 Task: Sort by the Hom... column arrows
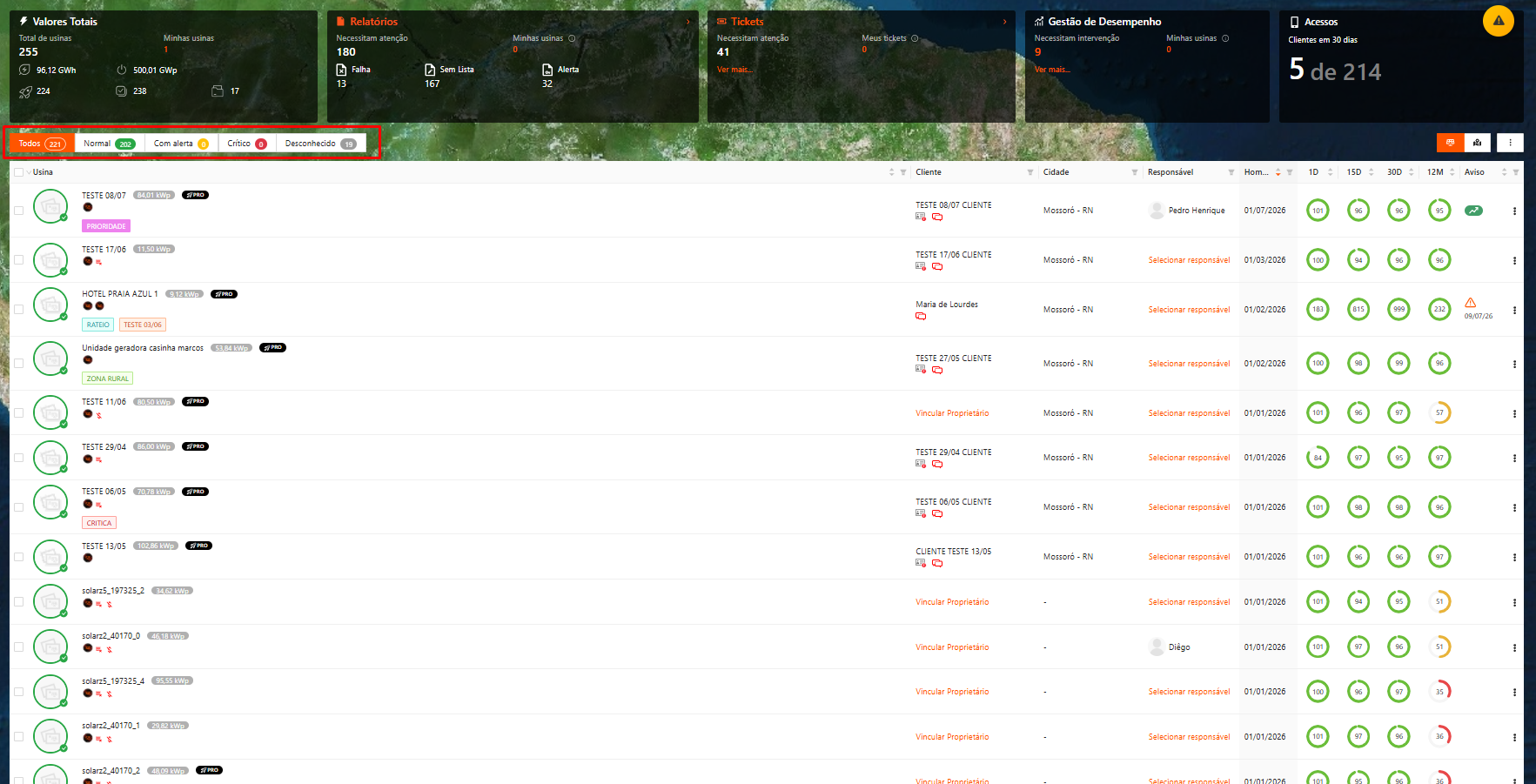[1278, 172]
